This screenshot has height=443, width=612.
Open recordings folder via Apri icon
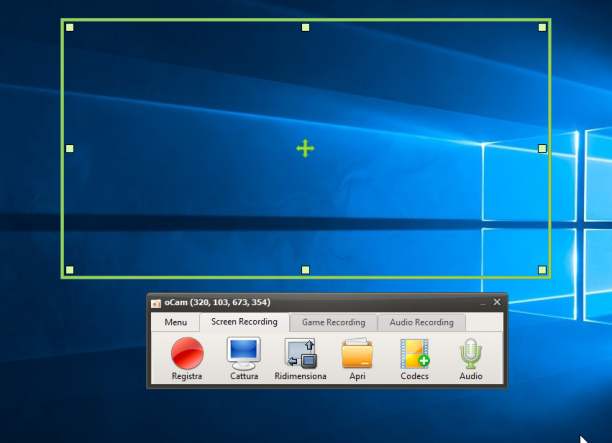point(357,354)
